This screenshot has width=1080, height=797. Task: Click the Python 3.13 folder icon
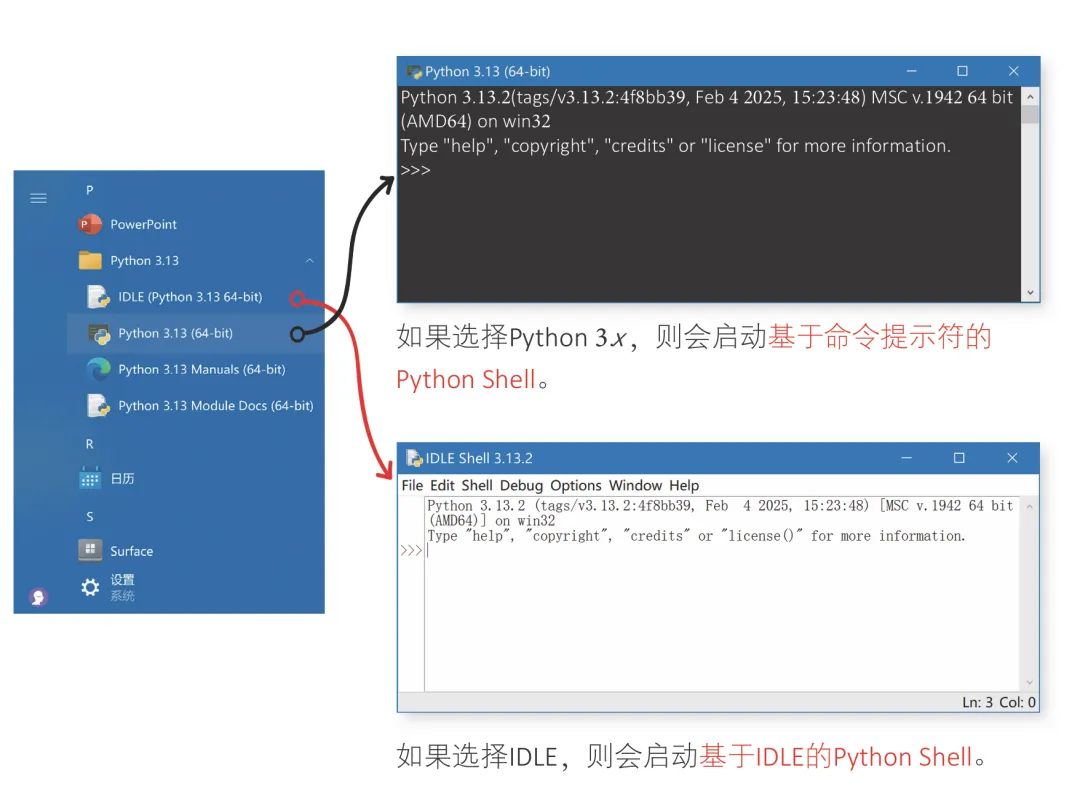[x=90, y=260]
